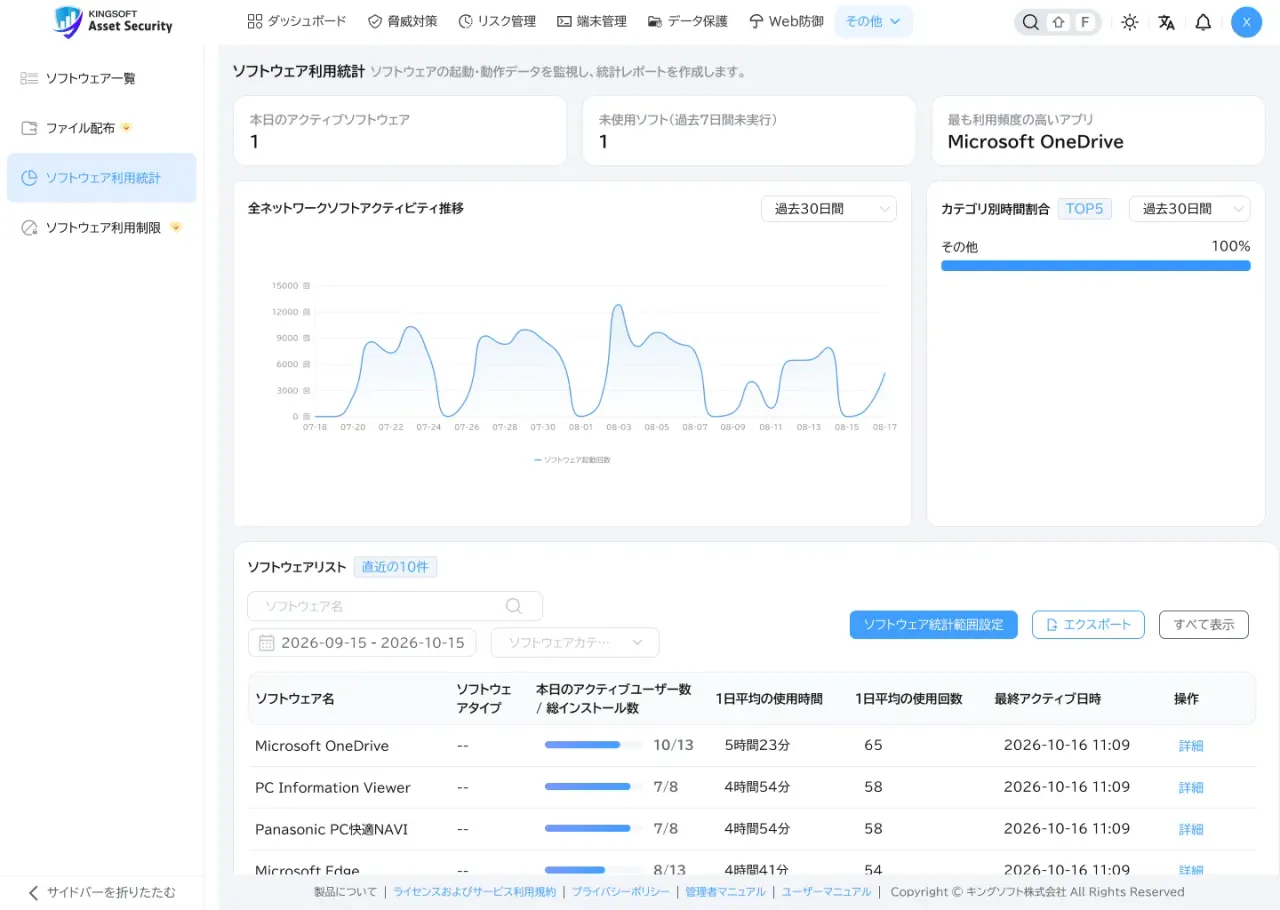The width and height of the screenshot is (1280, 910).
Task: Click calendar icon in date range field
Action: click(266, 643)
